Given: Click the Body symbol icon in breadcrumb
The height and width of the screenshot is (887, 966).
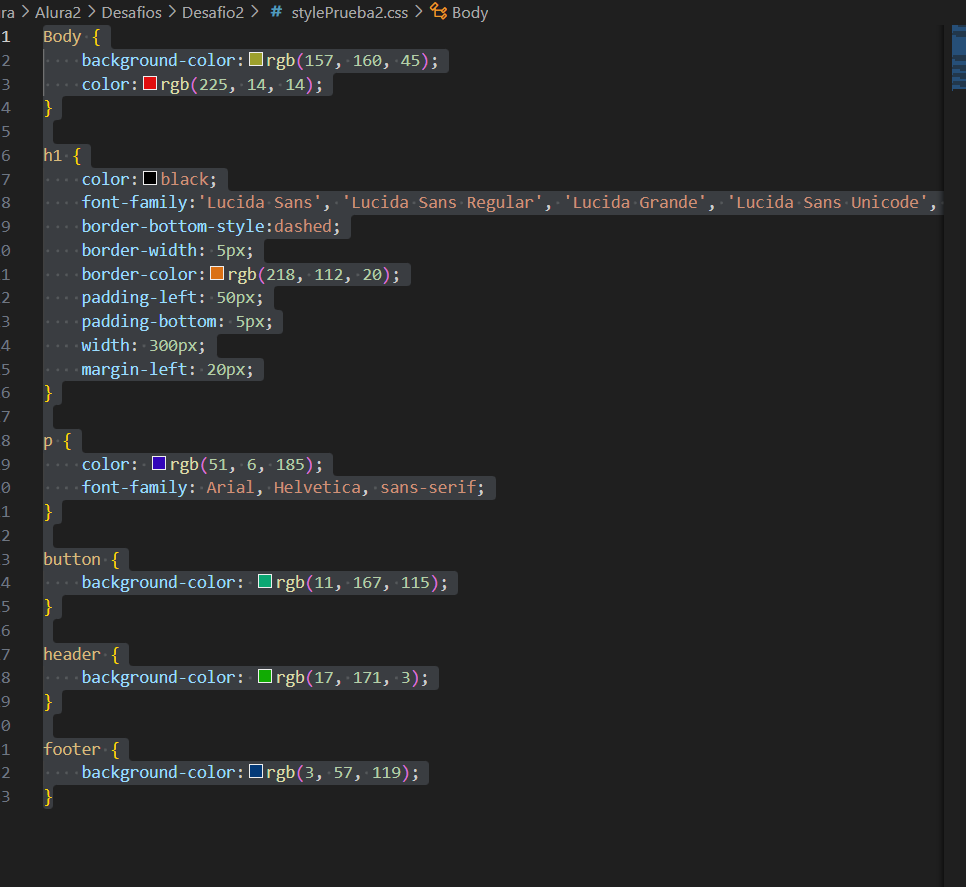Looking at the screenshot, I should pyautogui.click(x=439, y=11).
